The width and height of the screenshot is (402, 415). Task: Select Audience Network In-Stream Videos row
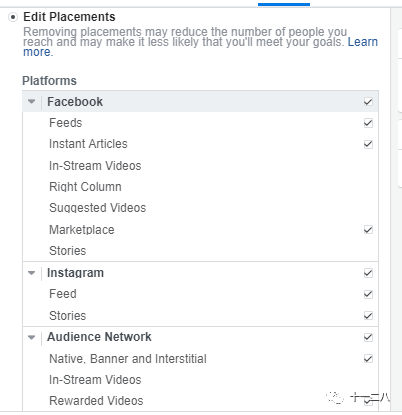point(200,380)
